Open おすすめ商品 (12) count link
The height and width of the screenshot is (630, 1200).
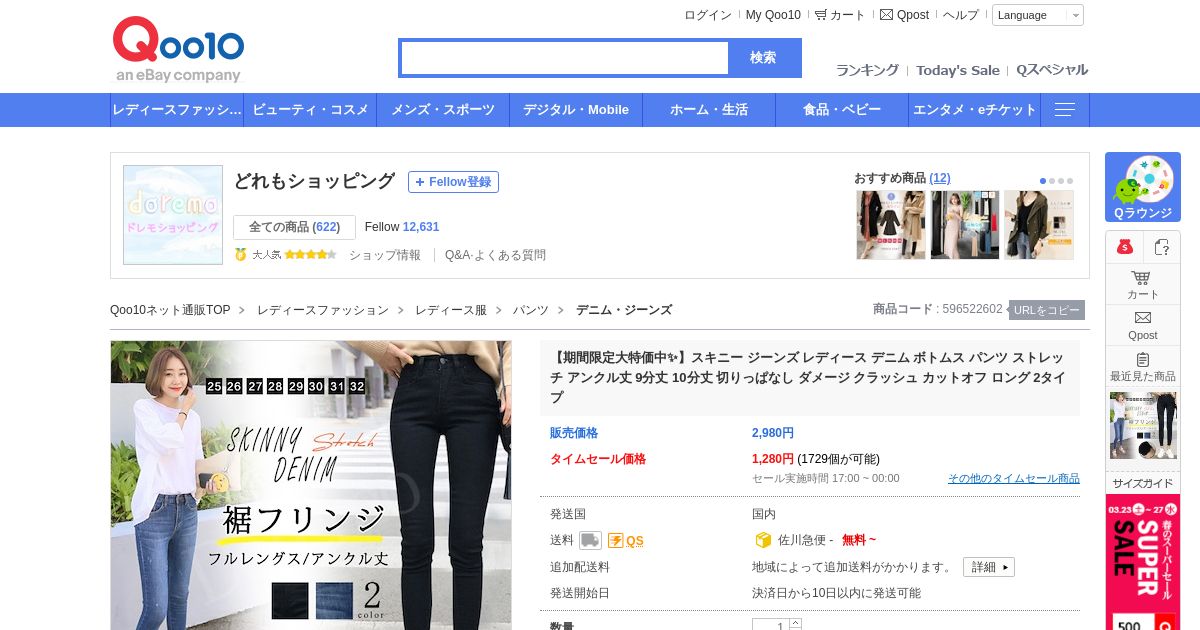940,178
